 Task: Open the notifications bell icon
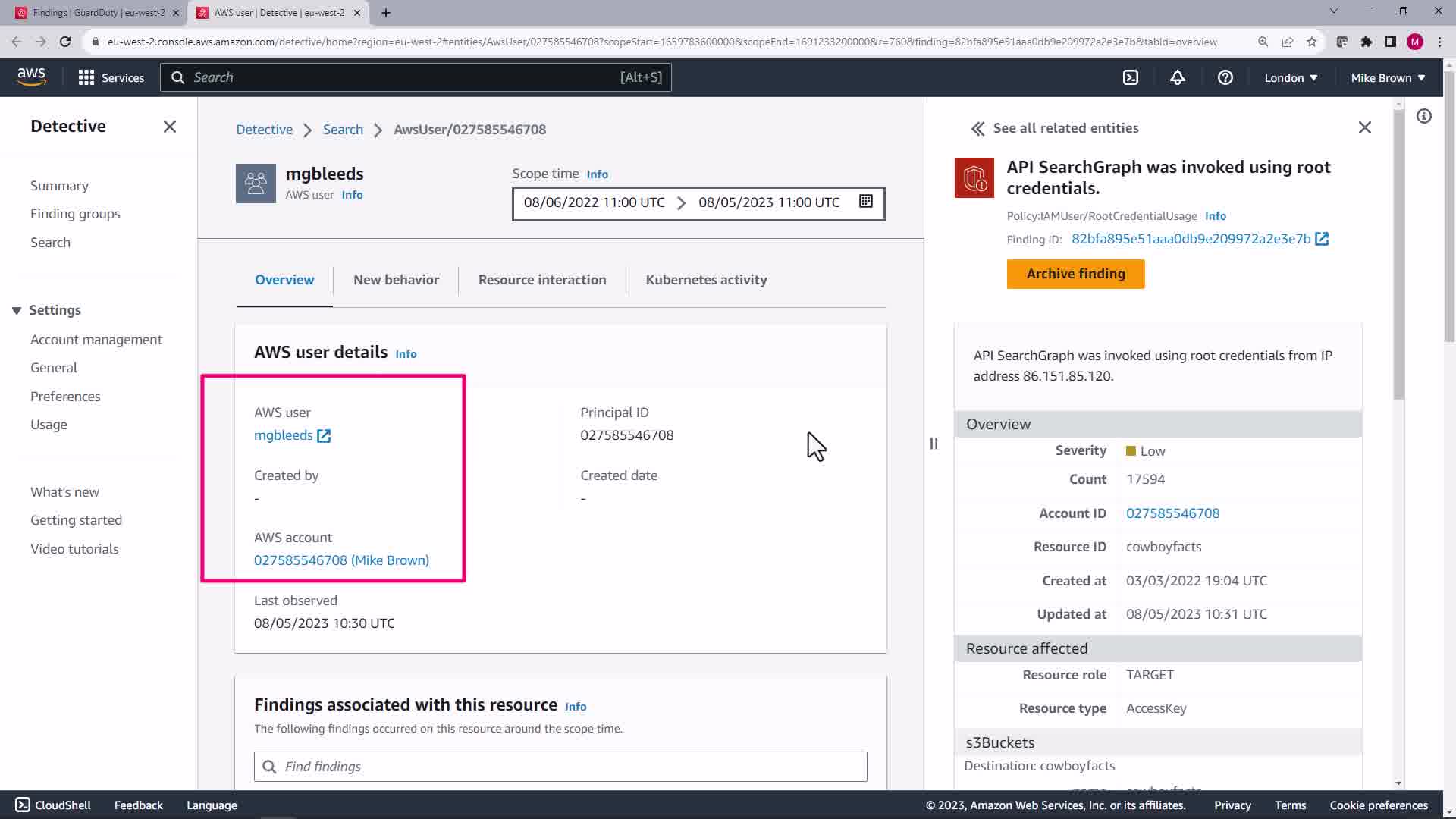(1177, 77)
